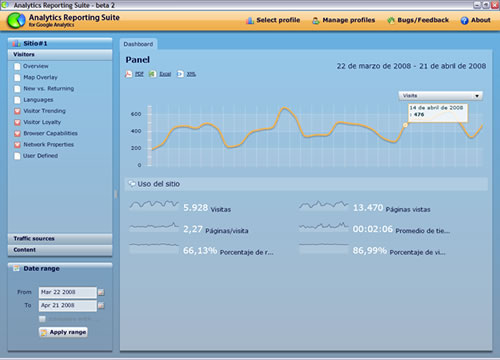Collapse the Visitors section header
Viewport: 500px width, 360px height.
click(60, 54)
